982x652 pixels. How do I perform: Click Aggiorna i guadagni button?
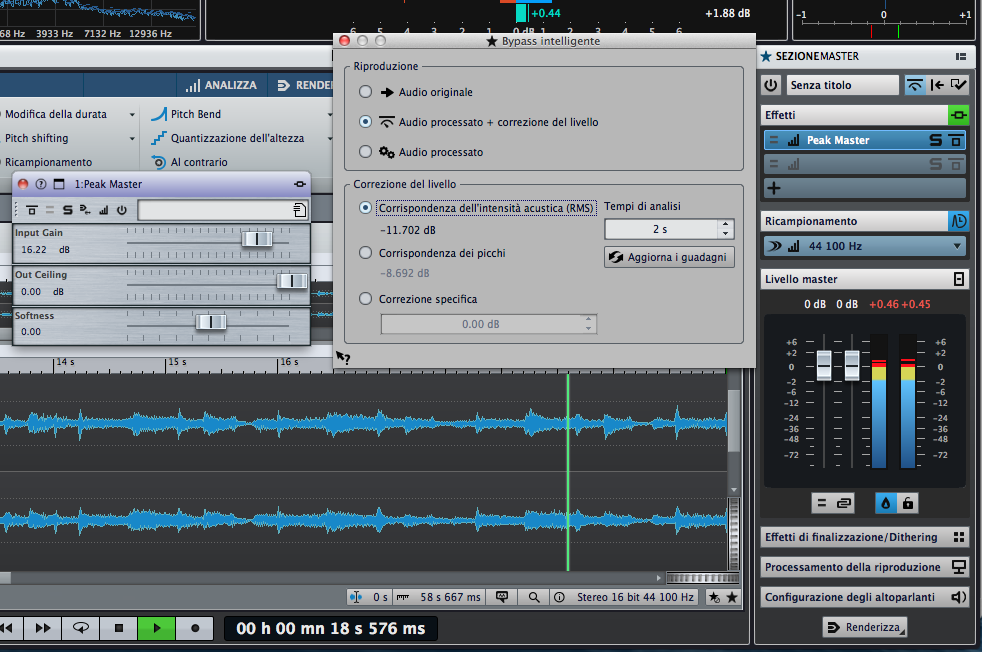click(x=669, y=257)
